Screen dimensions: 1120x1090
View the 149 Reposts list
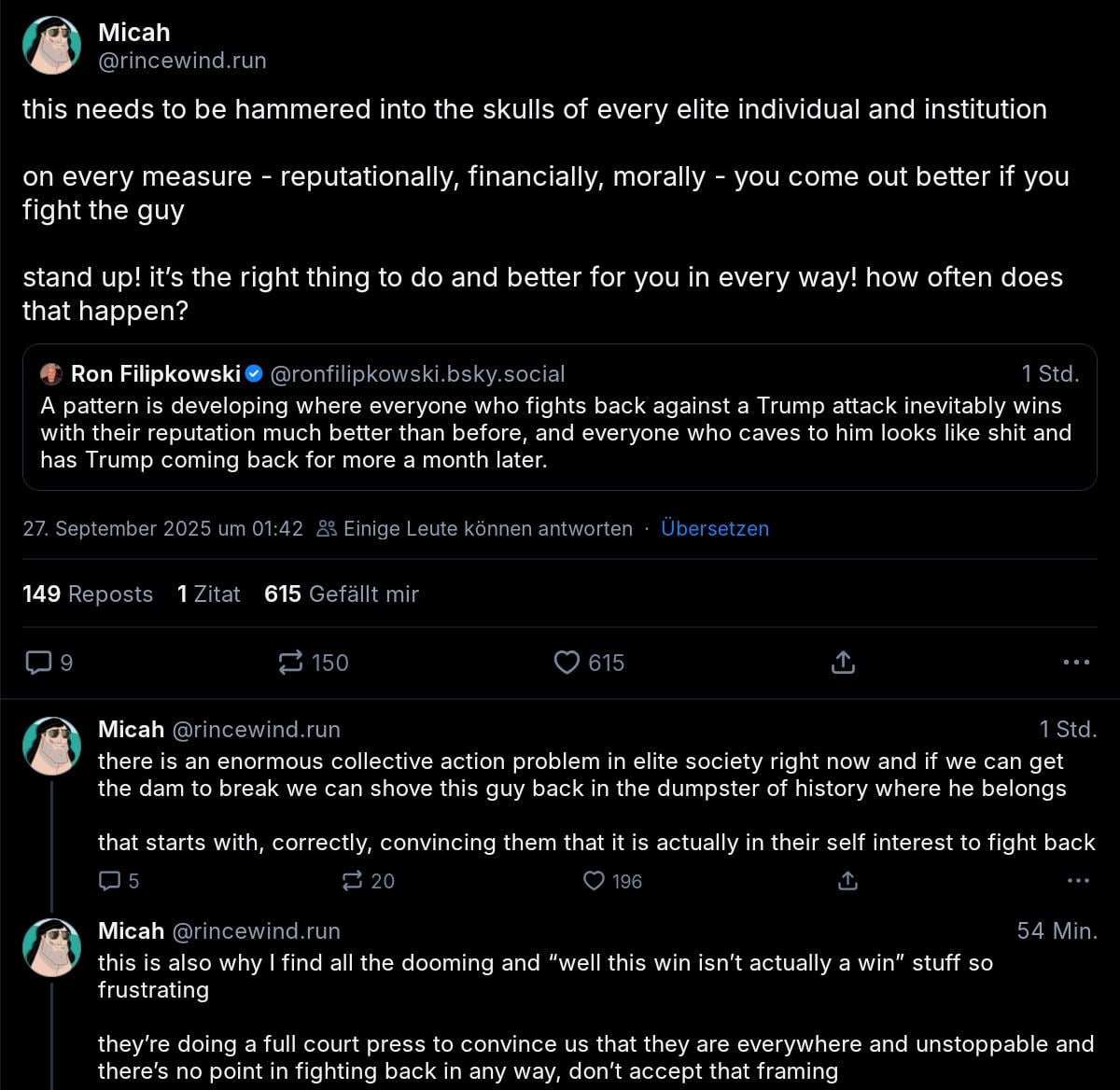[88, 594]
